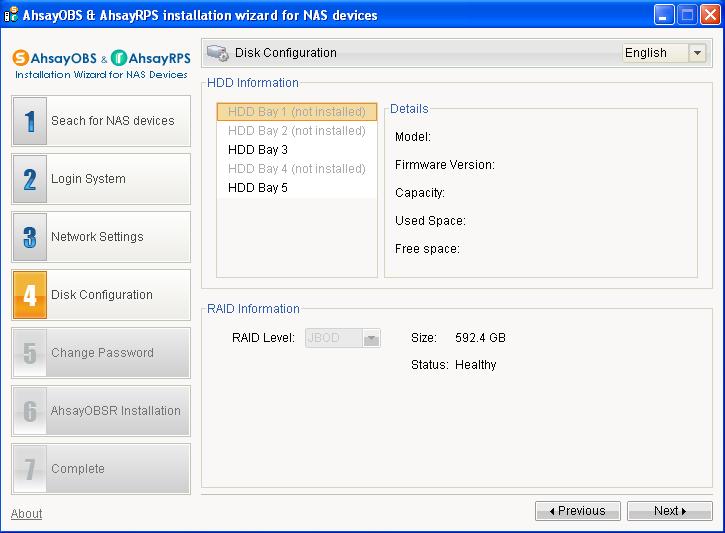Click the Model: label
The height and width of the screenshot is (533, 725).
413,137
